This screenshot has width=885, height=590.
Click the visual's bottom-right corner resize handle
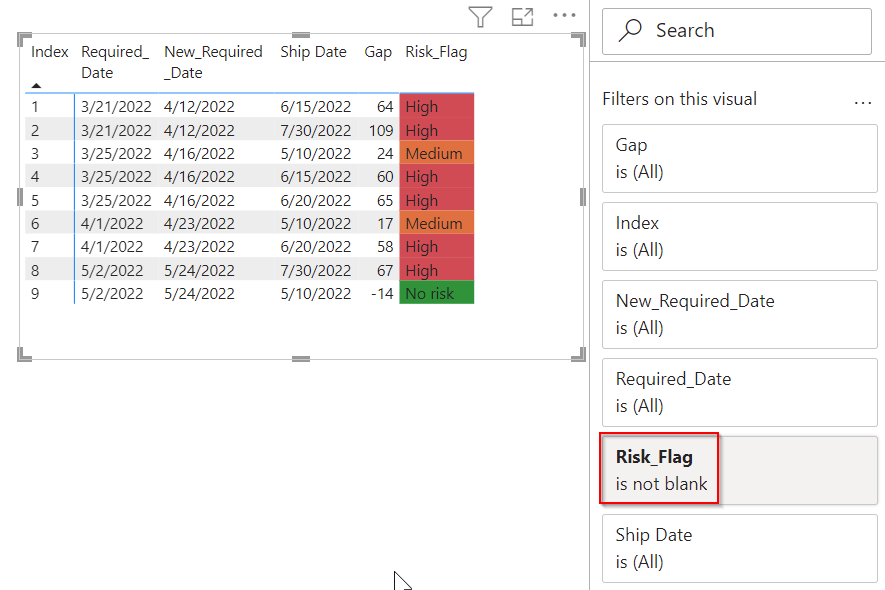click(x=579, y=355)
